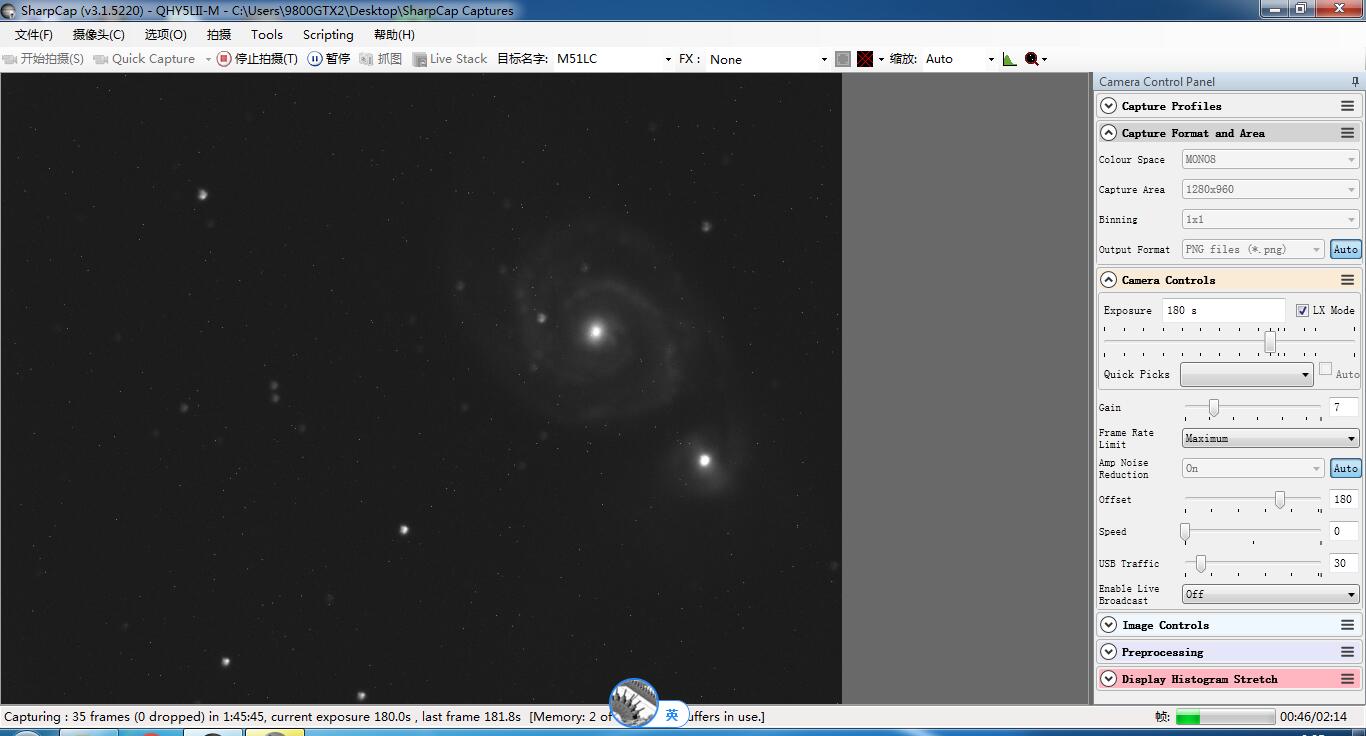This screenshot has width=1366, height=736.
Task: Click the USB Traffic value field showing 30
Action: [x=1343, y=563]
